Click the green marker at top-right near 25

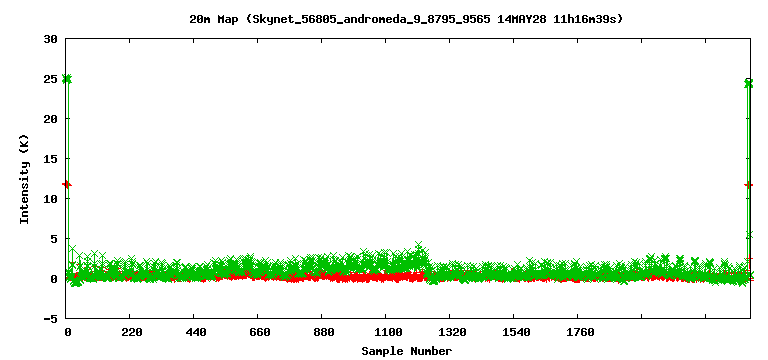tap(748, 83)
